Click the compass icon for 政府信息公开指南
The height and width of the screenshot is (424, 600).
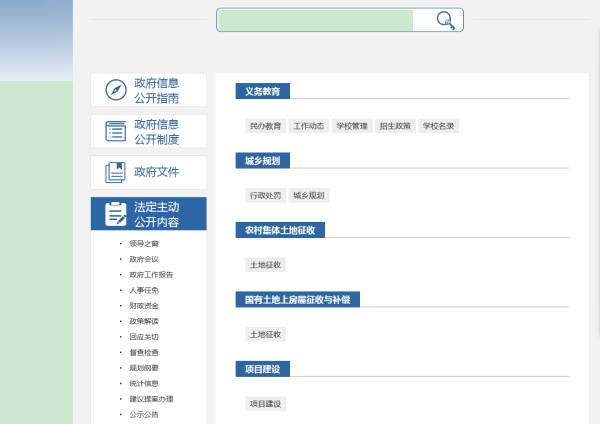point(115,90)
